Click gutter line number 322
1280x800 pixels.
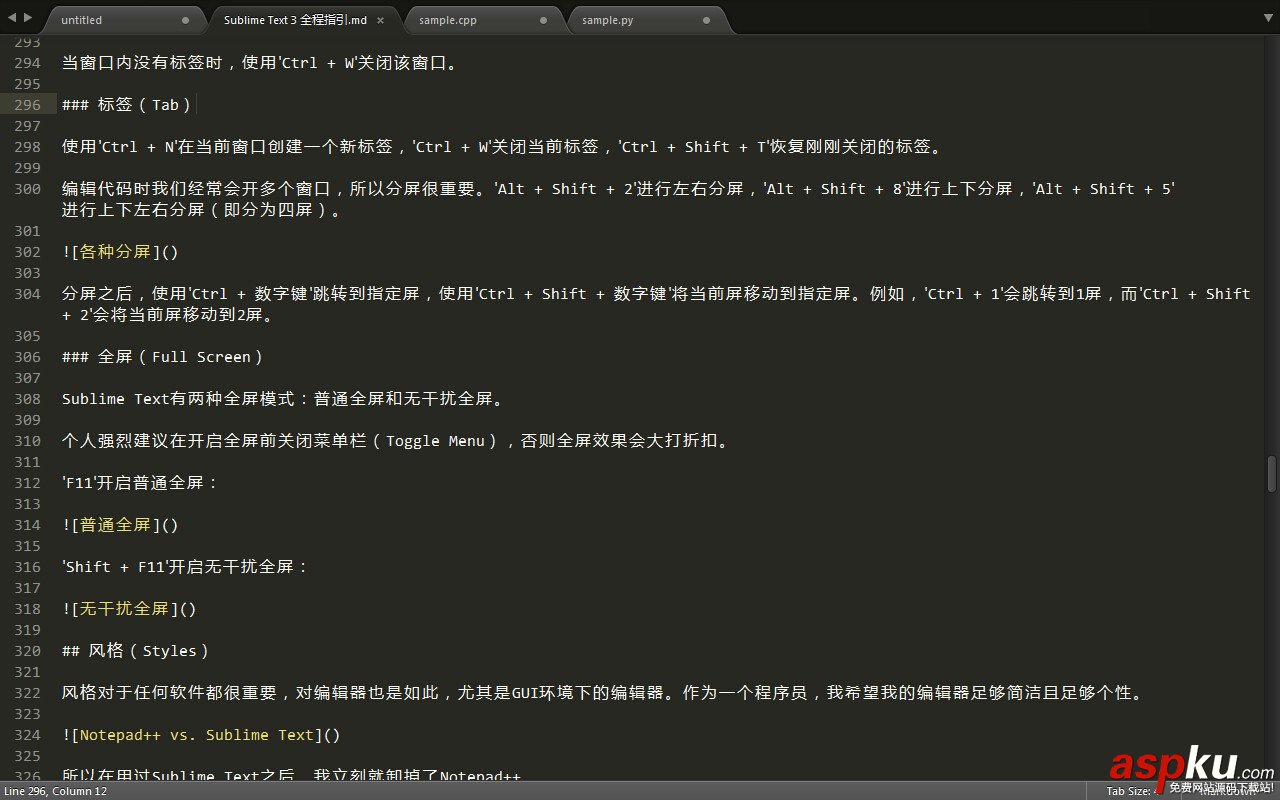27,693
